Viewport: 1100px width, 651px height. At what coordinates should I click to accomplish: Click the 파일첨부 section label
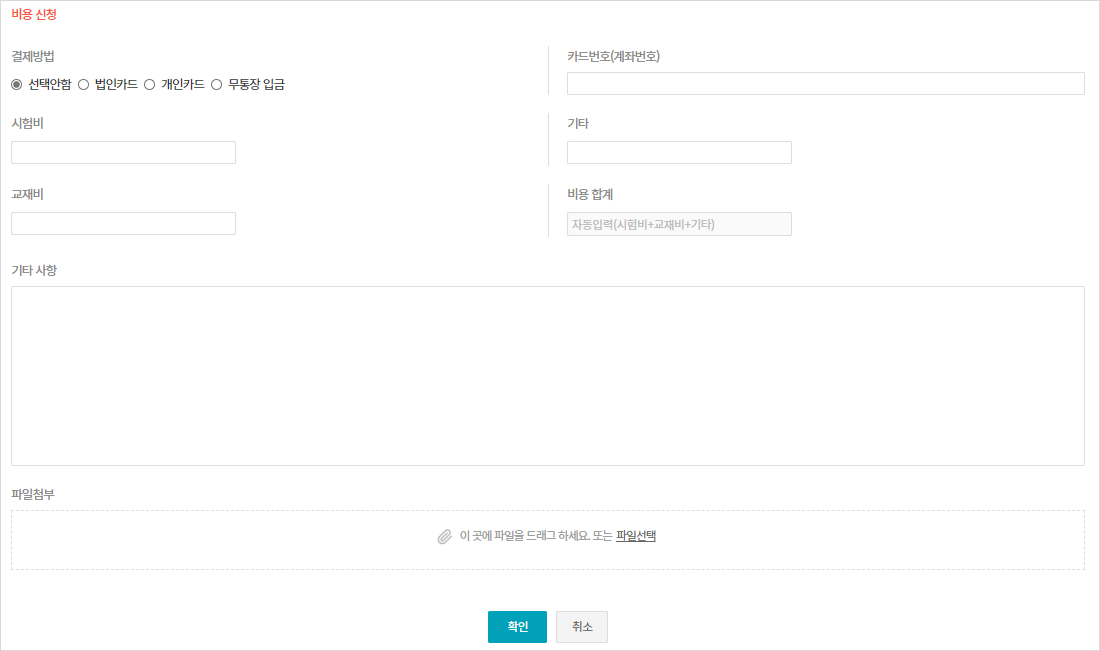33,494
